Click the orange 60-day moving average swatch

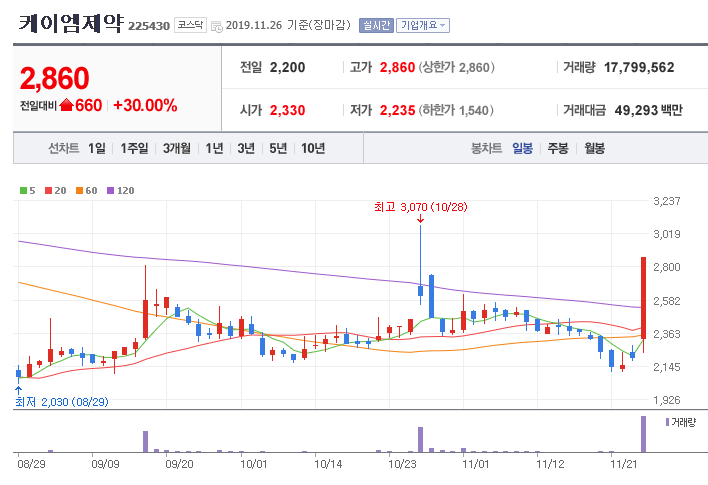tap(79, 191)
